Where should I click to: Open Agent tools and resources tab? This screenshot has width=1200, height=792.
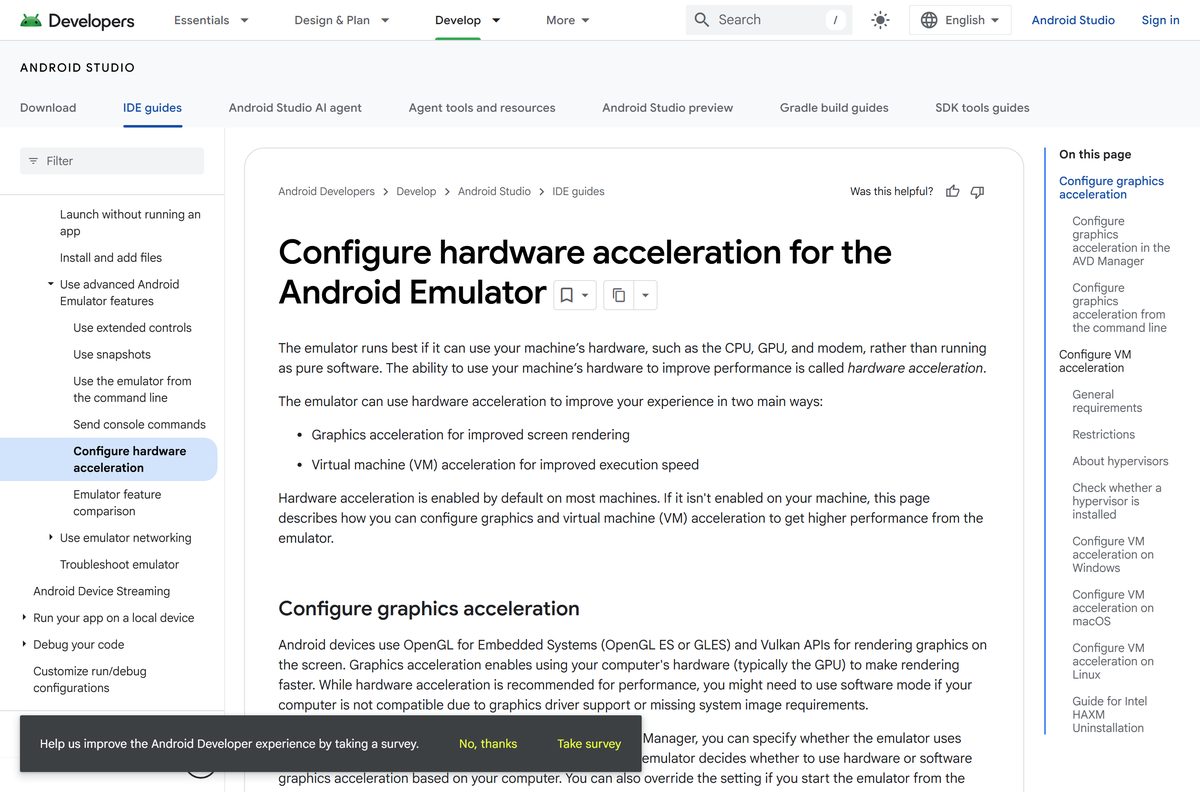point(482,108)
